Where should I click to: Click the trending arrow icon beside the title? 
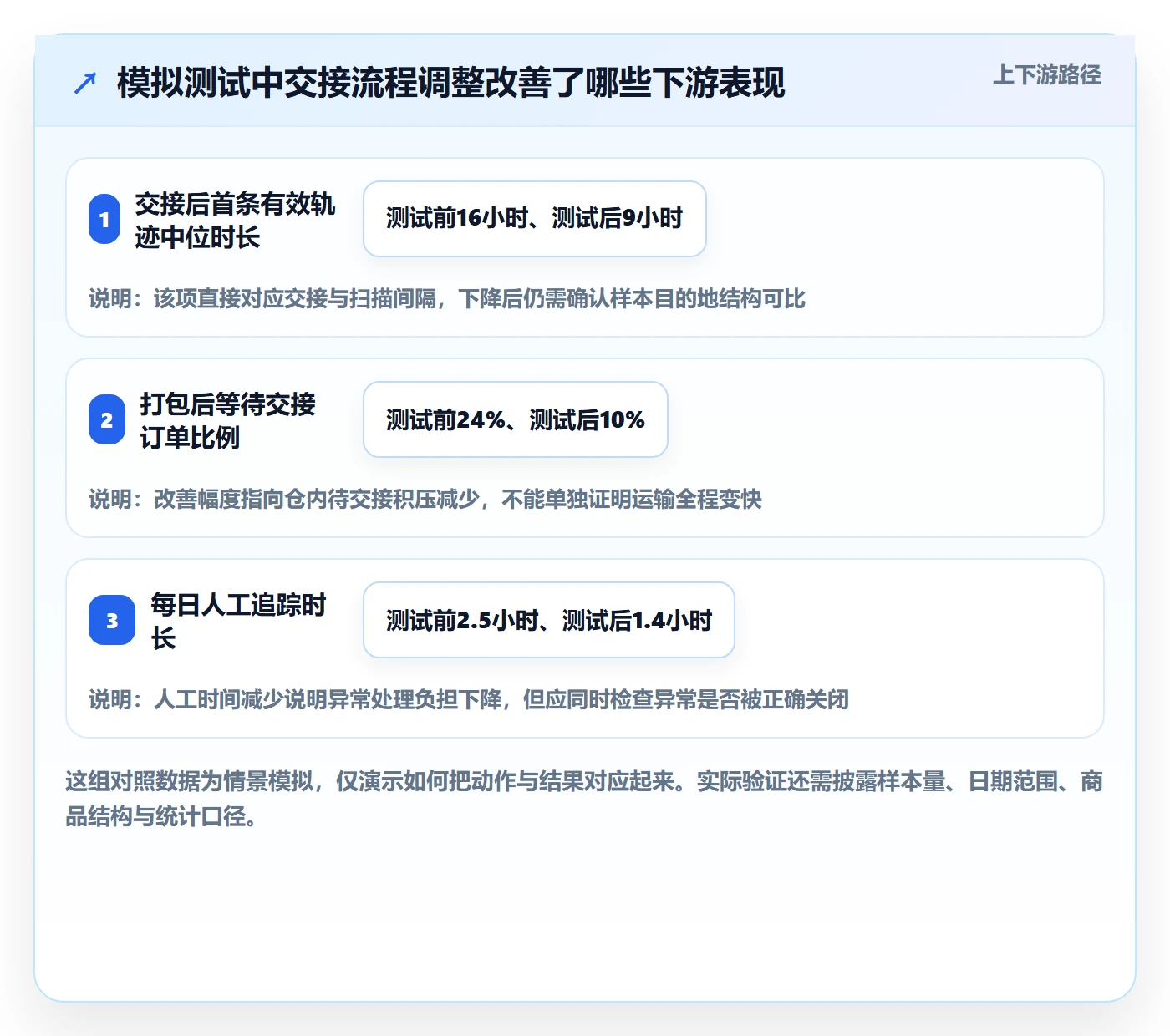click(x=85, y=83)
